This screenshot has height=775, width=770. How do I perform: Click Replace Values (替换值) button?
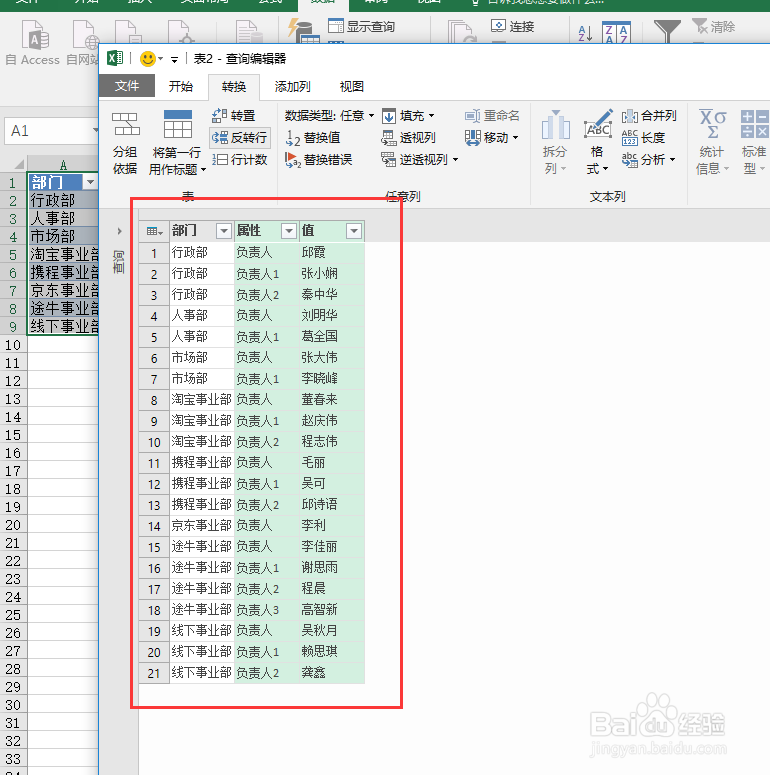[313, 138]
